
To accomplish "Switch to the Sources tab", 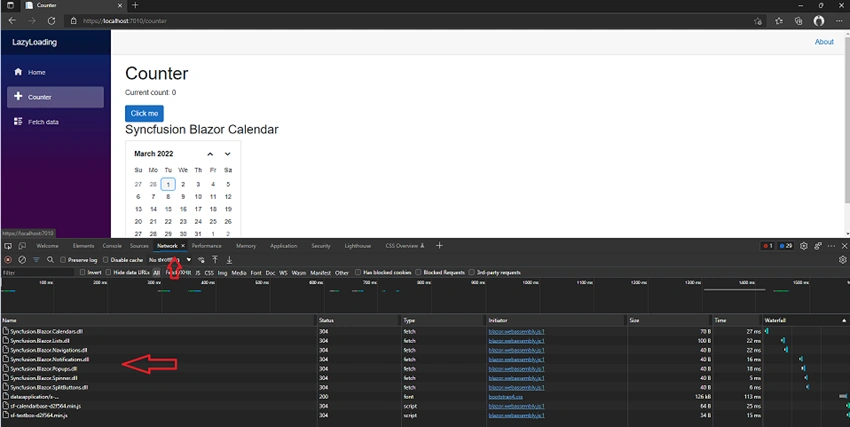I will click(139, 246).
